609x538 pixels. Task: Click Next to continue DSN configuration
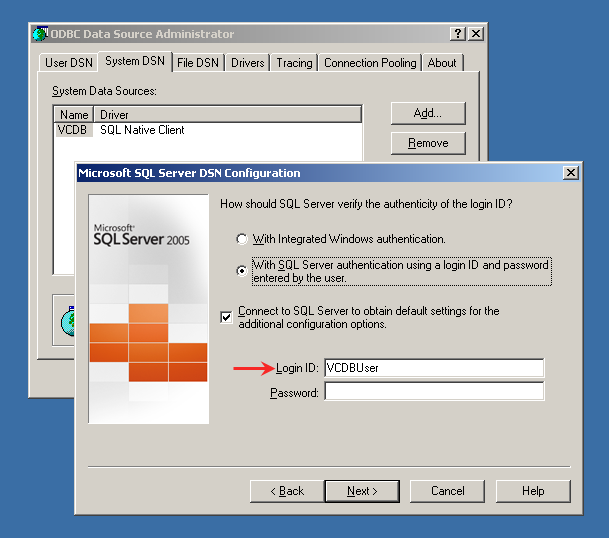(362, 491)
